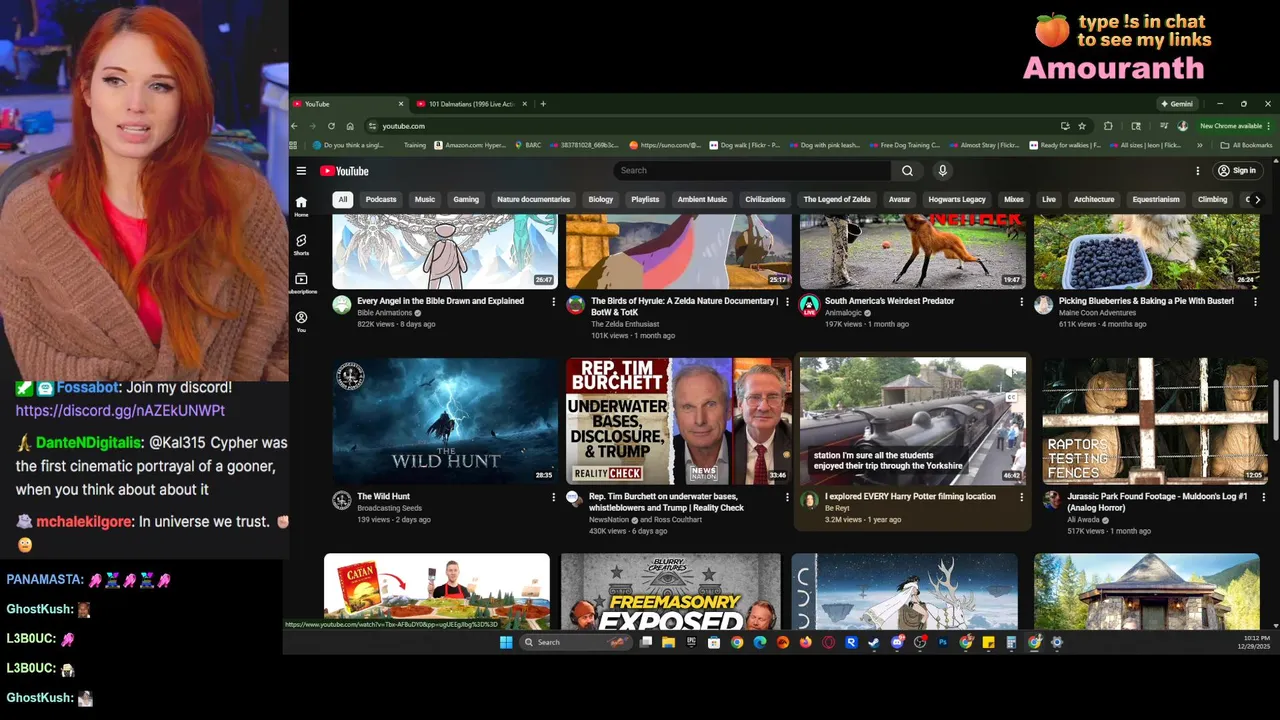Select the Hogwarts Legacy chip
Image resolution: width=1280 pixels, height=720 pixels.
957,199
